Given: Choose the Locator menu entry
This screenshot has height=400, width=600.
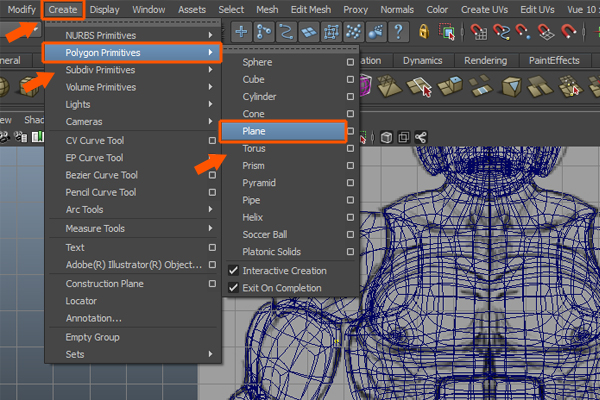Looking at the screenshot, I should 81,300.
